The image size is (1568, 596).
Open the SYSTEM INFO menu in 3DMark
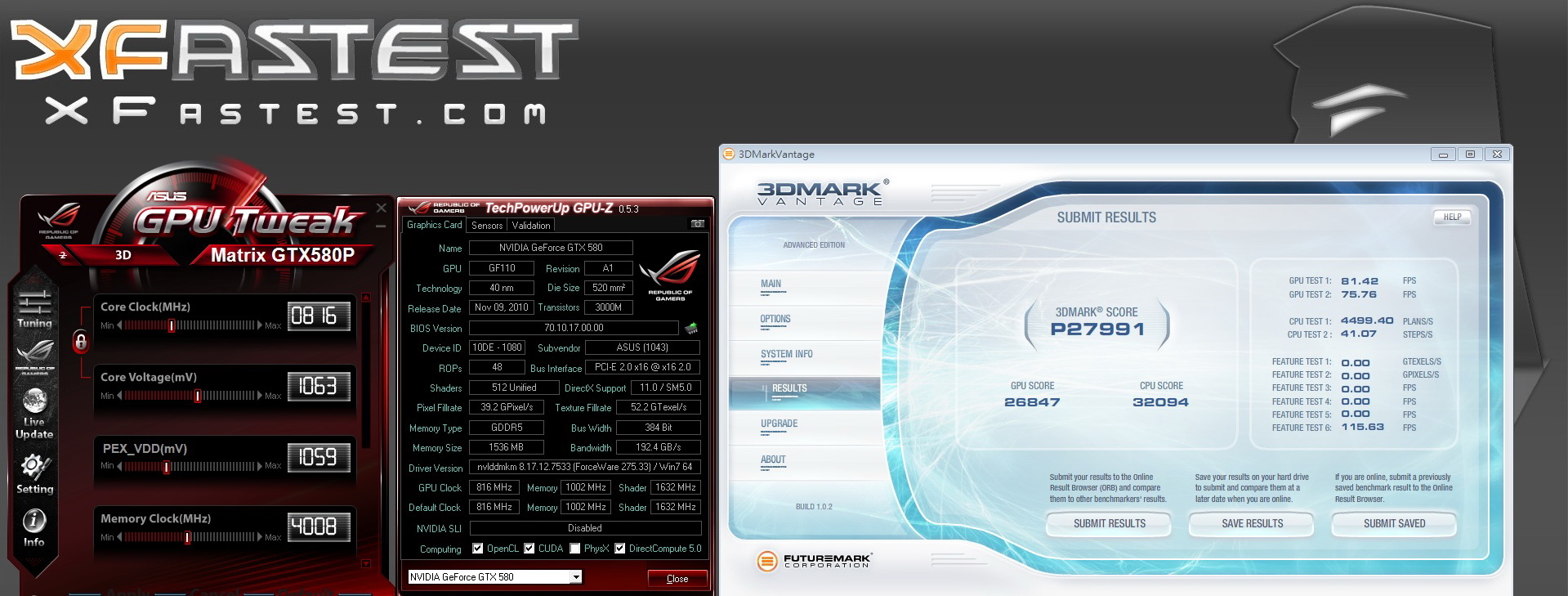(x=786, y=355)
